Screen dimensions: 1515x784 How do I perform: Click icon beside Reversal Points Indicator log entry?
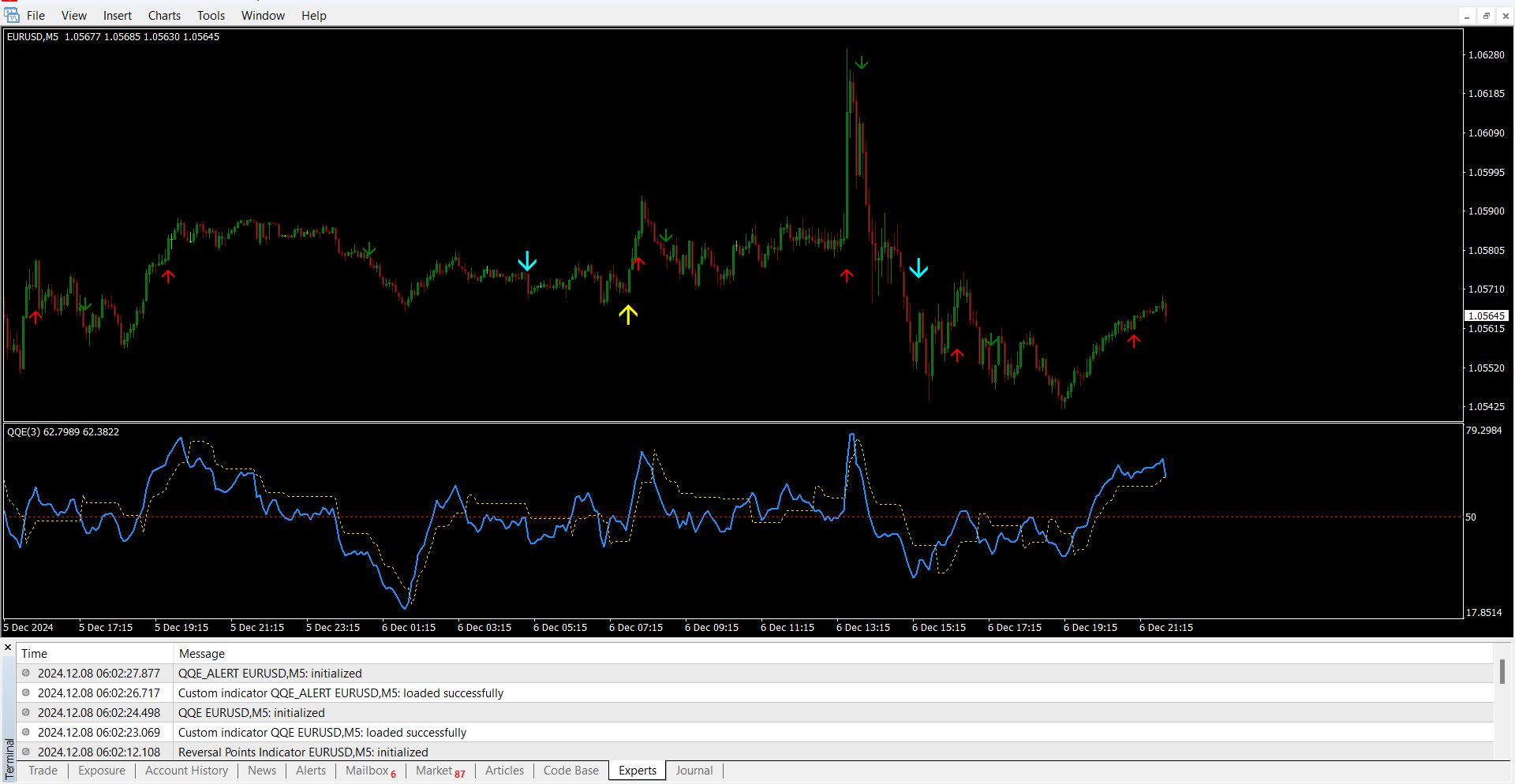[x=26, y=752]
